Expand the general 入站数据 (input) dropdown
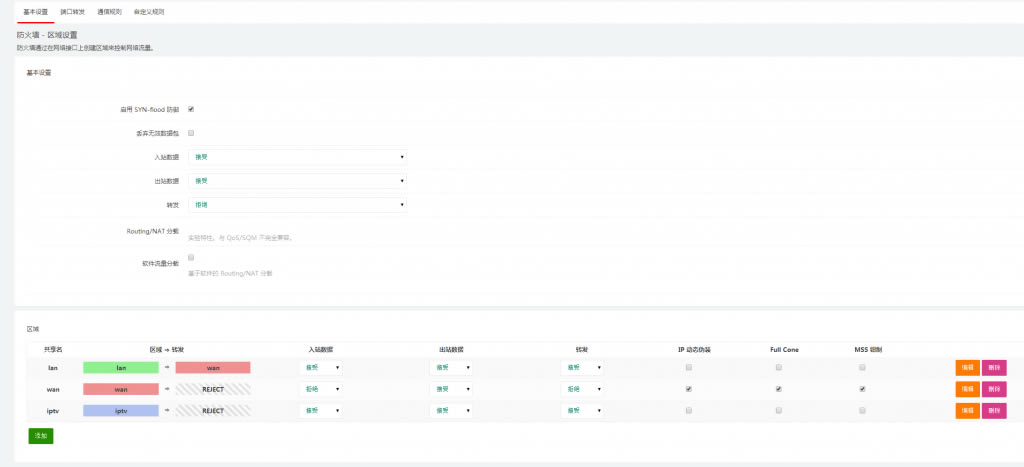Screen dimensions: 1024x467 click(x=298, y=157)
